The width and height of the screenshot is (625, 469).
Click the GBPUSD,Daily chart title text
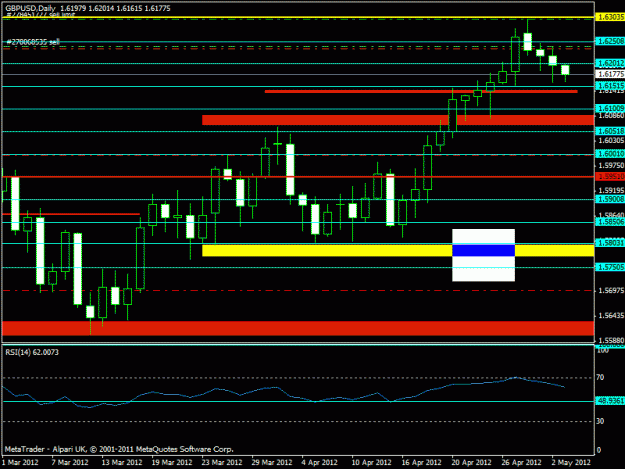[30, 8]
